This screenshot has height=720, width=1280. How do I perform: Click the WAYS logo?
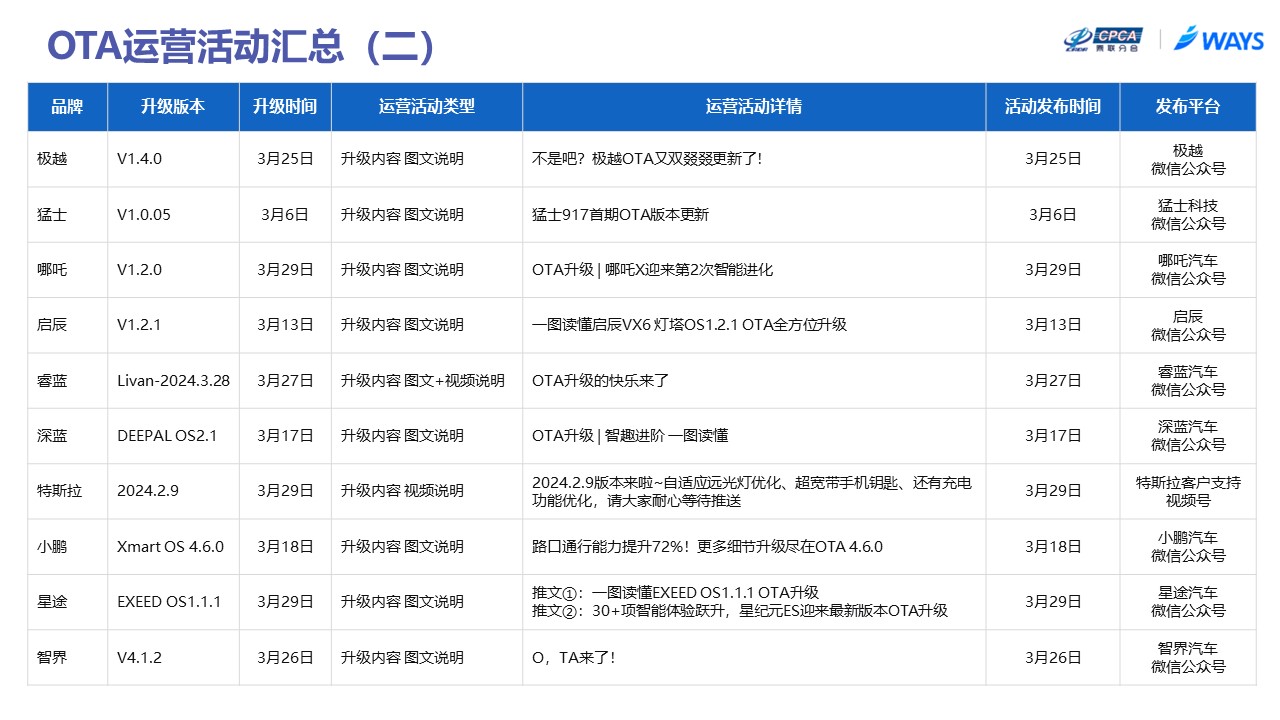tap(1219, 39)
